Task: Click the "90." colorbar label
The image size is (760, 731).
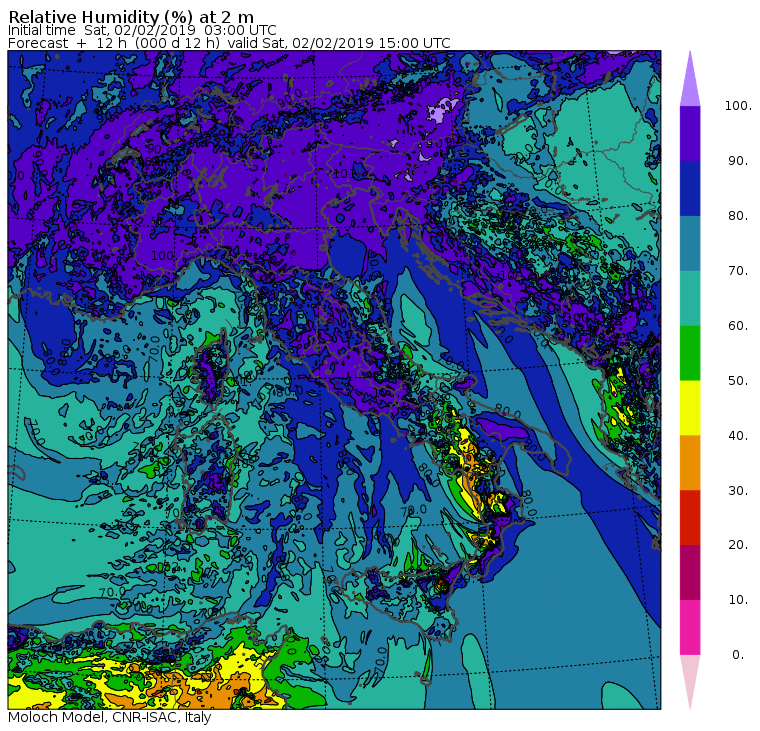Action: (x=738, y=161)
